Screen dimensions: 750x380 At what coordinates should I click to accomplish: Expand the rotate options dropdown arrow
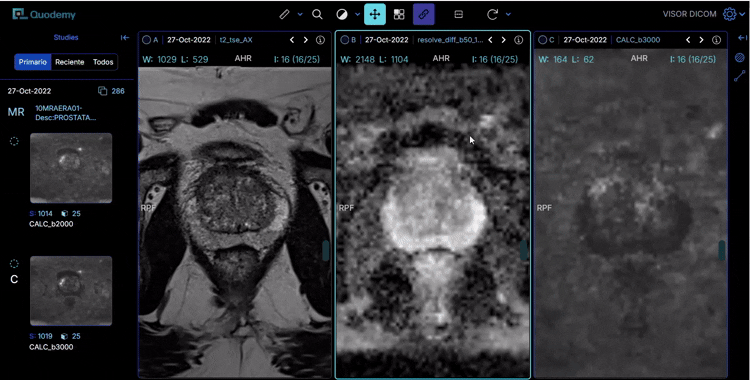508,14
